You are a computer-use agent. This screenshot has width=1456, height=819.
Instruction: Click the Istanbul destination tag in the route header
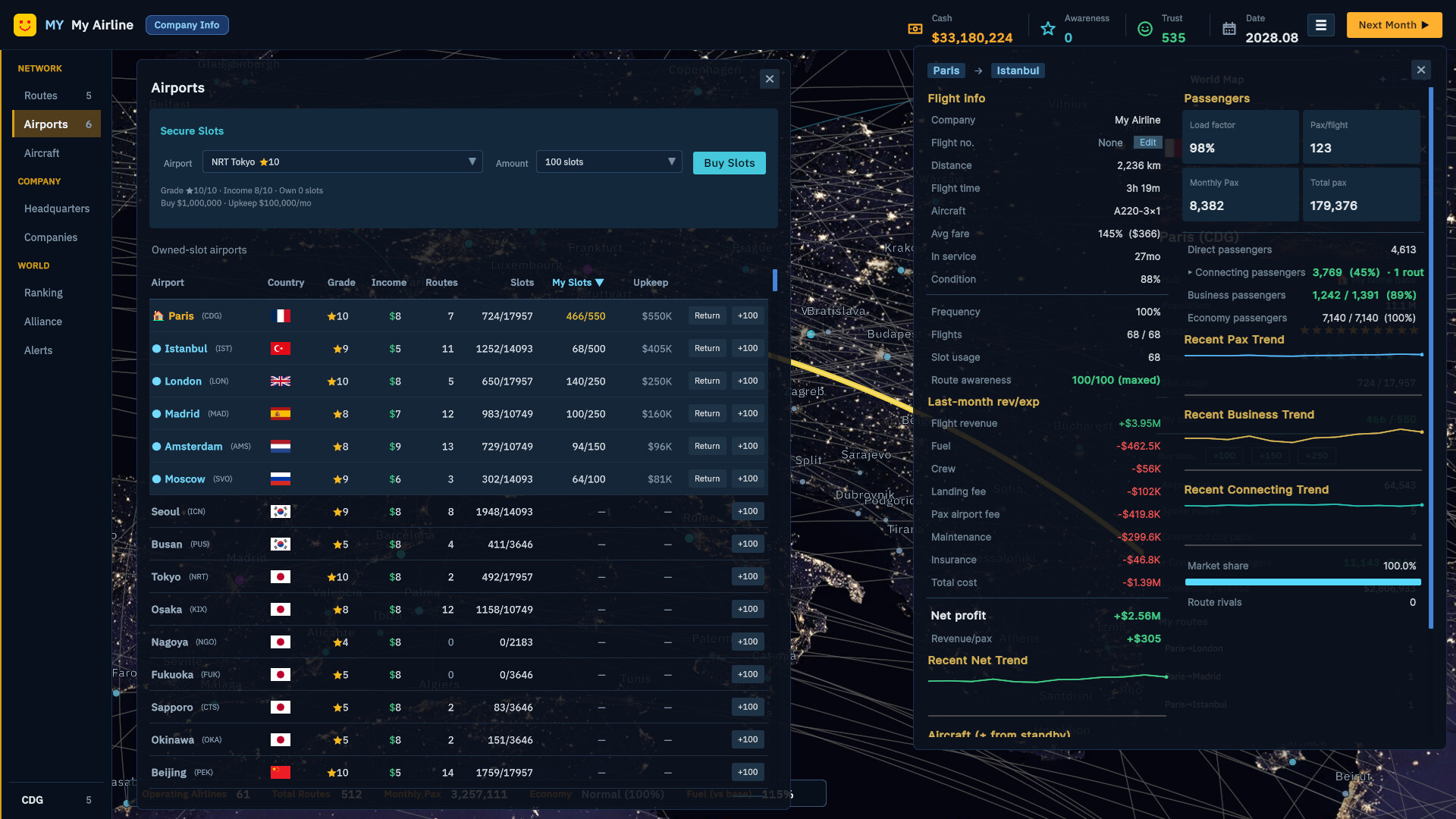click(1018, 71)
